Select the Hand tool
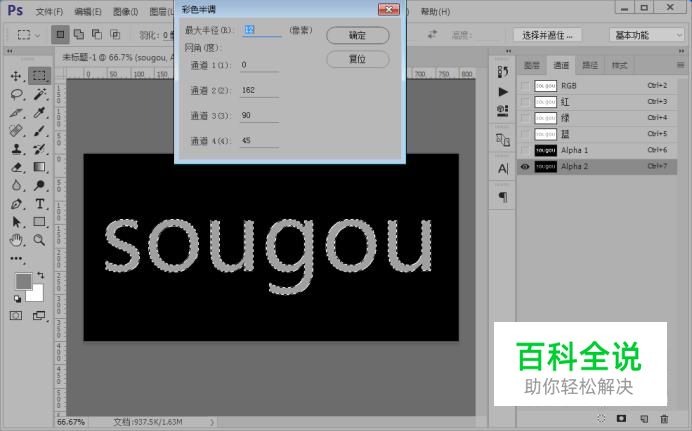Viewport: 692px width, 431px height. pyautogui.click(x=16, y=240)
